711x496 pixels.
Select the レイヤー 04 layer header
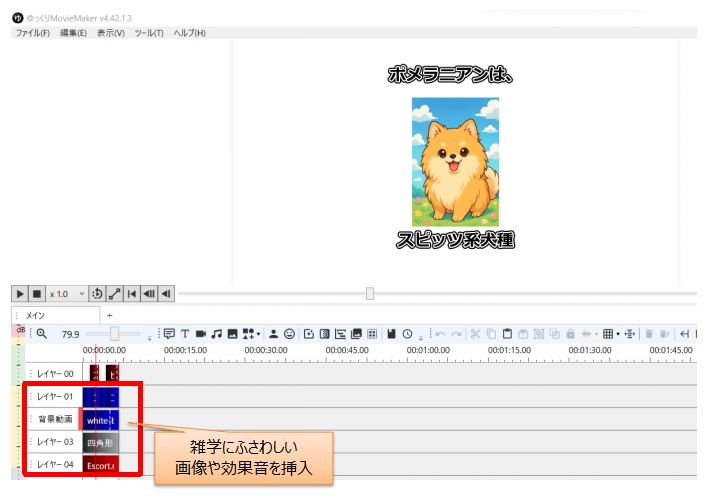pos(54,464)
